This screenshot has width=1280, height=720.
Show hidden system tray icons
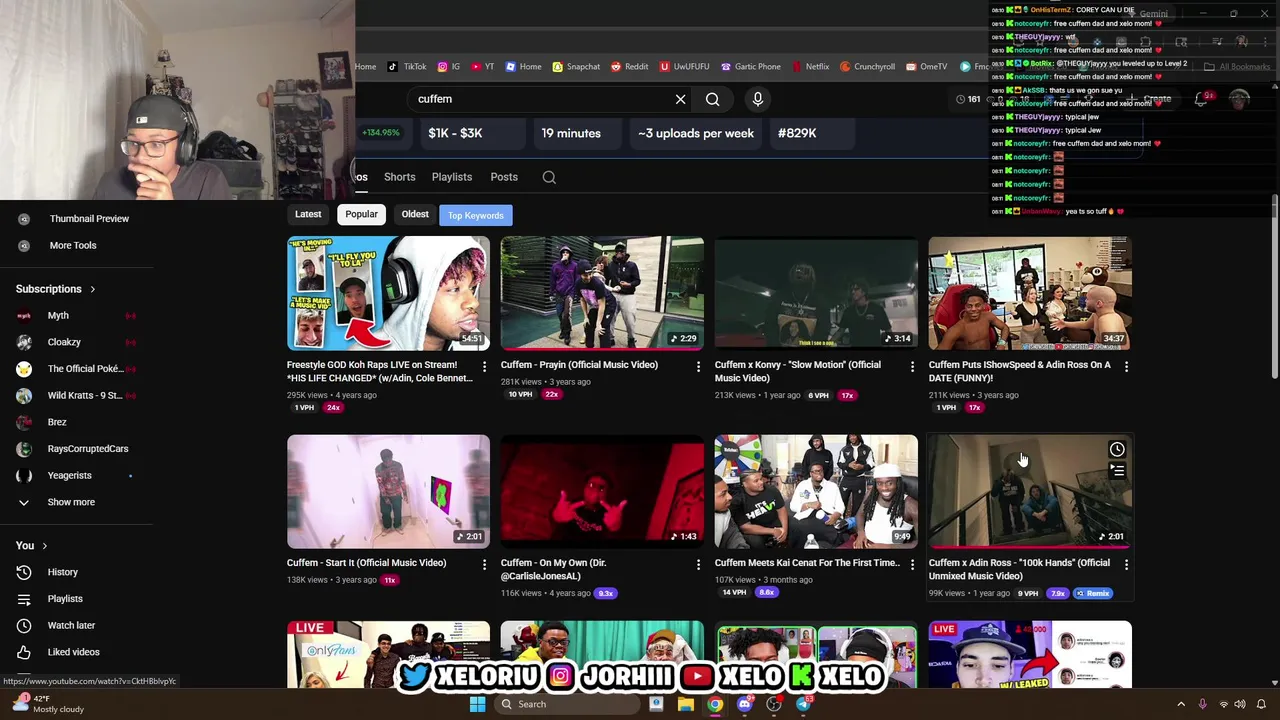point(1181,704)
